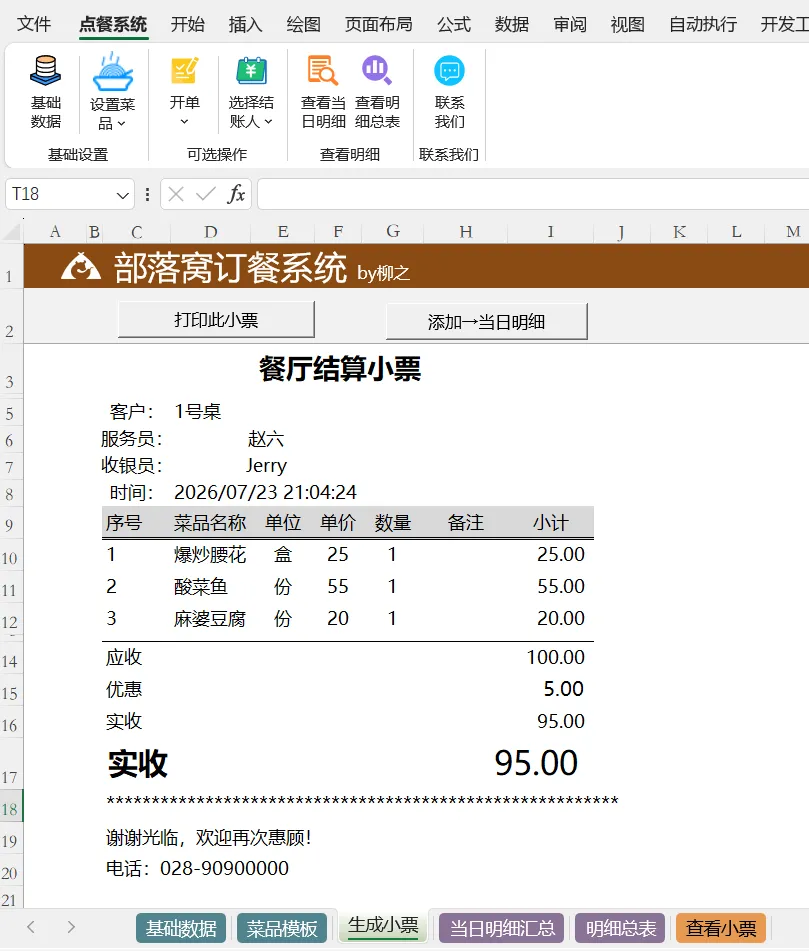Switch to the 开始 ribbon tab
The width and height of the screenshot is (809, 951).
(187, 24)
